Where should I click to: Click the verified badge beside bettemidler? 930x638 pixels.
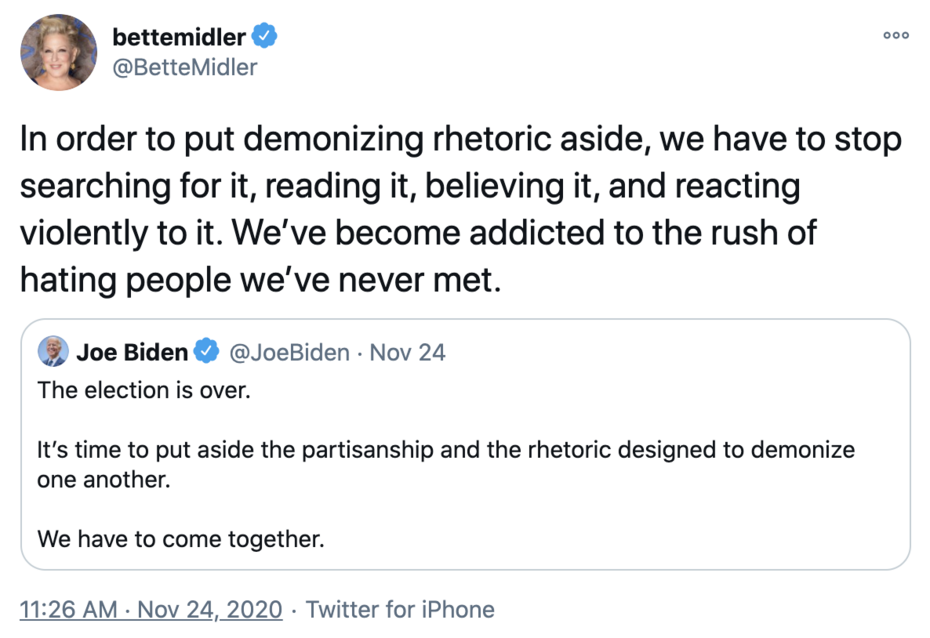265,38
